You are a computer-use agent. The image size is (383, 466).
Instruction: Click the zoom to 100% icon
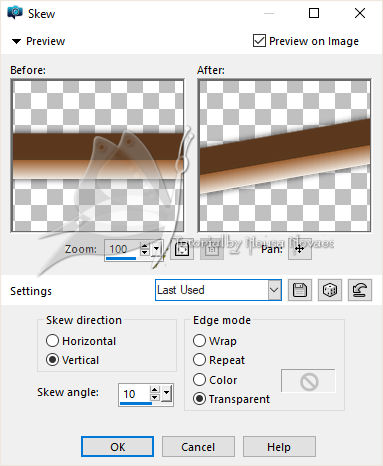click(x=212, y=249)
